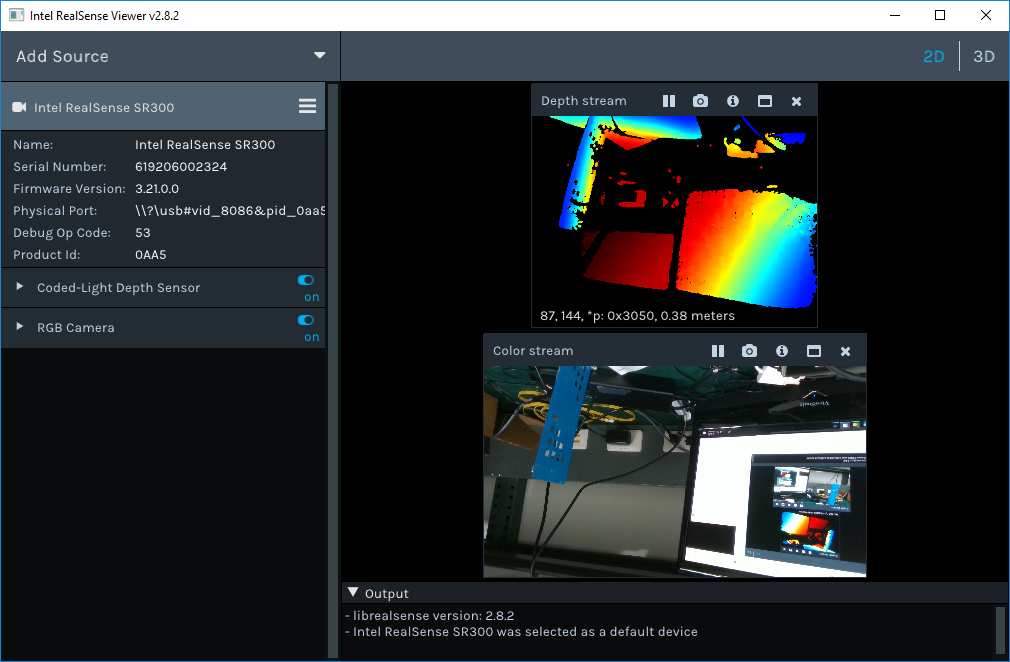The height and width of the screenshot is (662, 1010).
Task: Switch to the 3D view tab
Action: pos(983,56)
